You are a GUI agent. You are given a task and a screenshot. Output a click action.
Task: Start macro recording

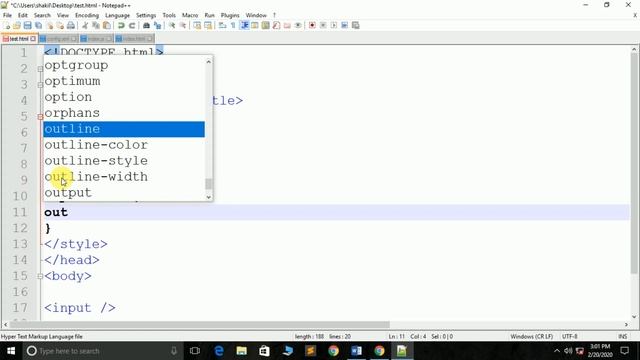(312, 26)
